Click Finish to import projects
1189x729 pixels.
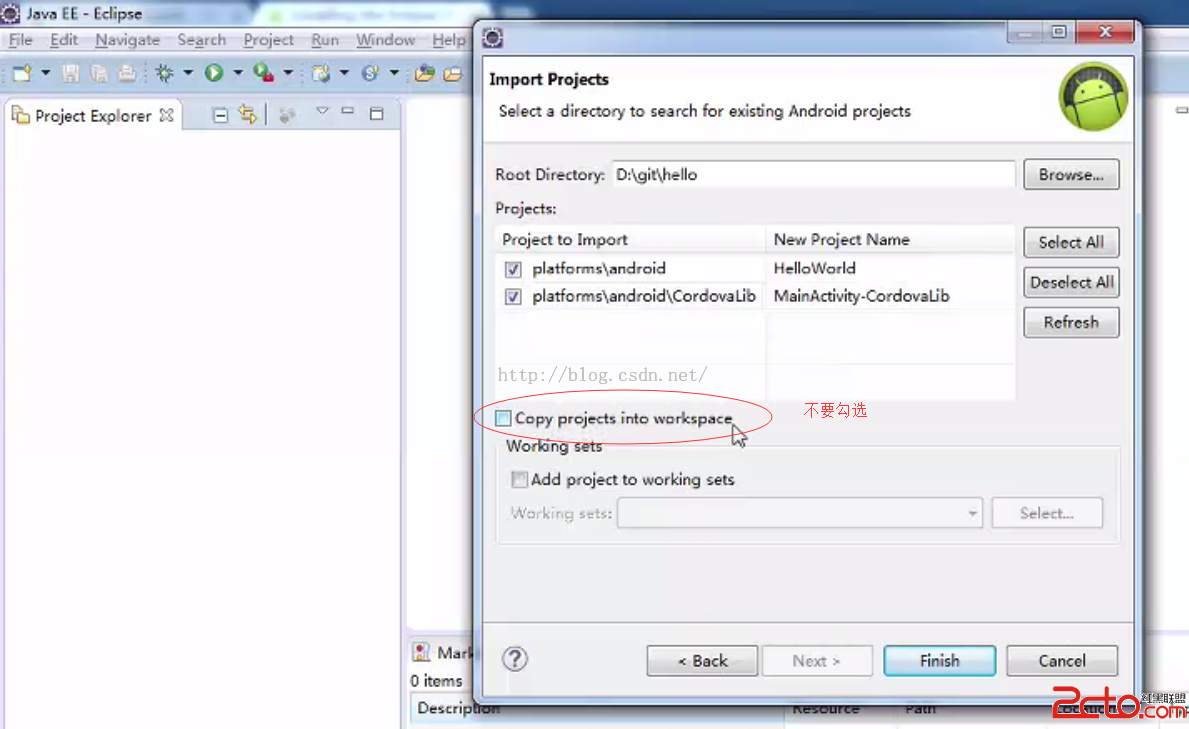[940, 661]
